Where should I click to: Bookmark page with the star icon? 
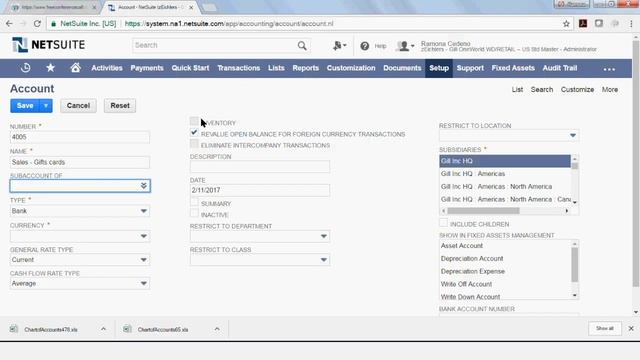click(566, 24)
